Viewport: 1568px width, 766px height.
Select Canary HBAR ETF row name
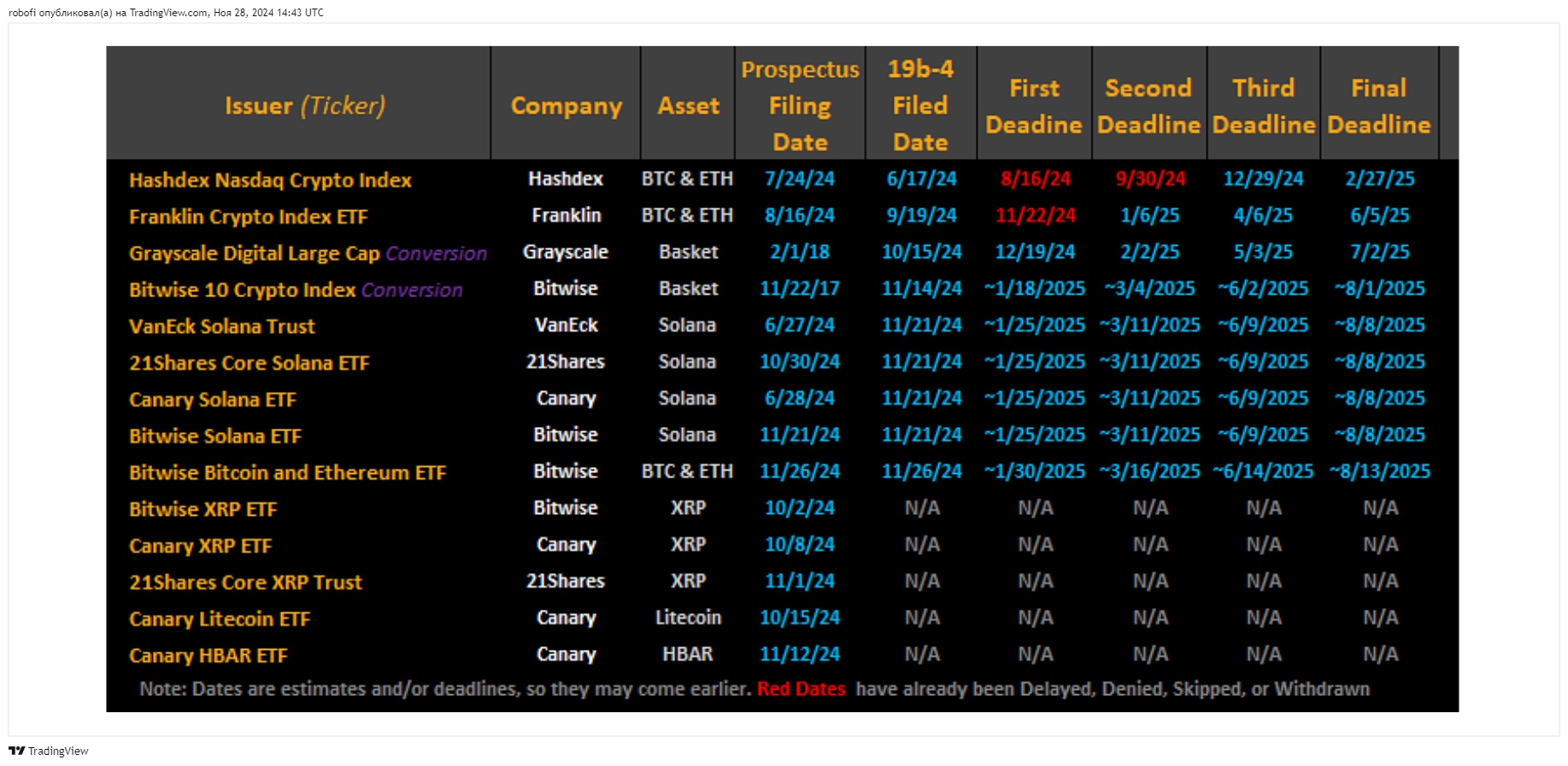(x=208, y=656)
